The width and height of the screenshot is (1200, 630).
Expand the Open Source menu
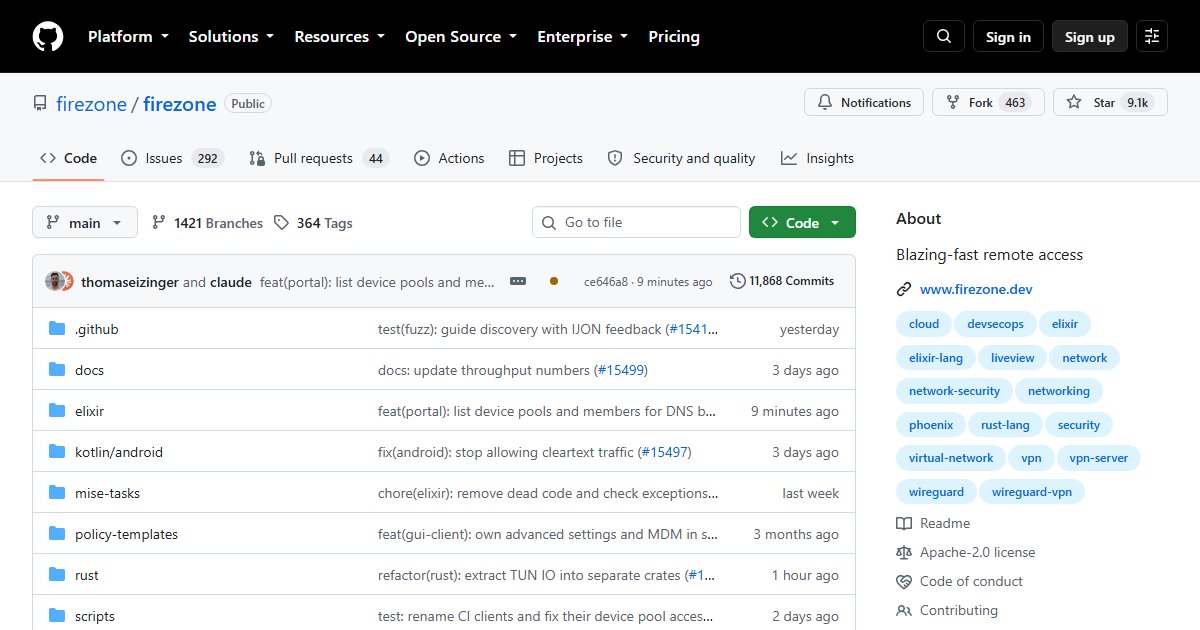click(x=461, y=37)
